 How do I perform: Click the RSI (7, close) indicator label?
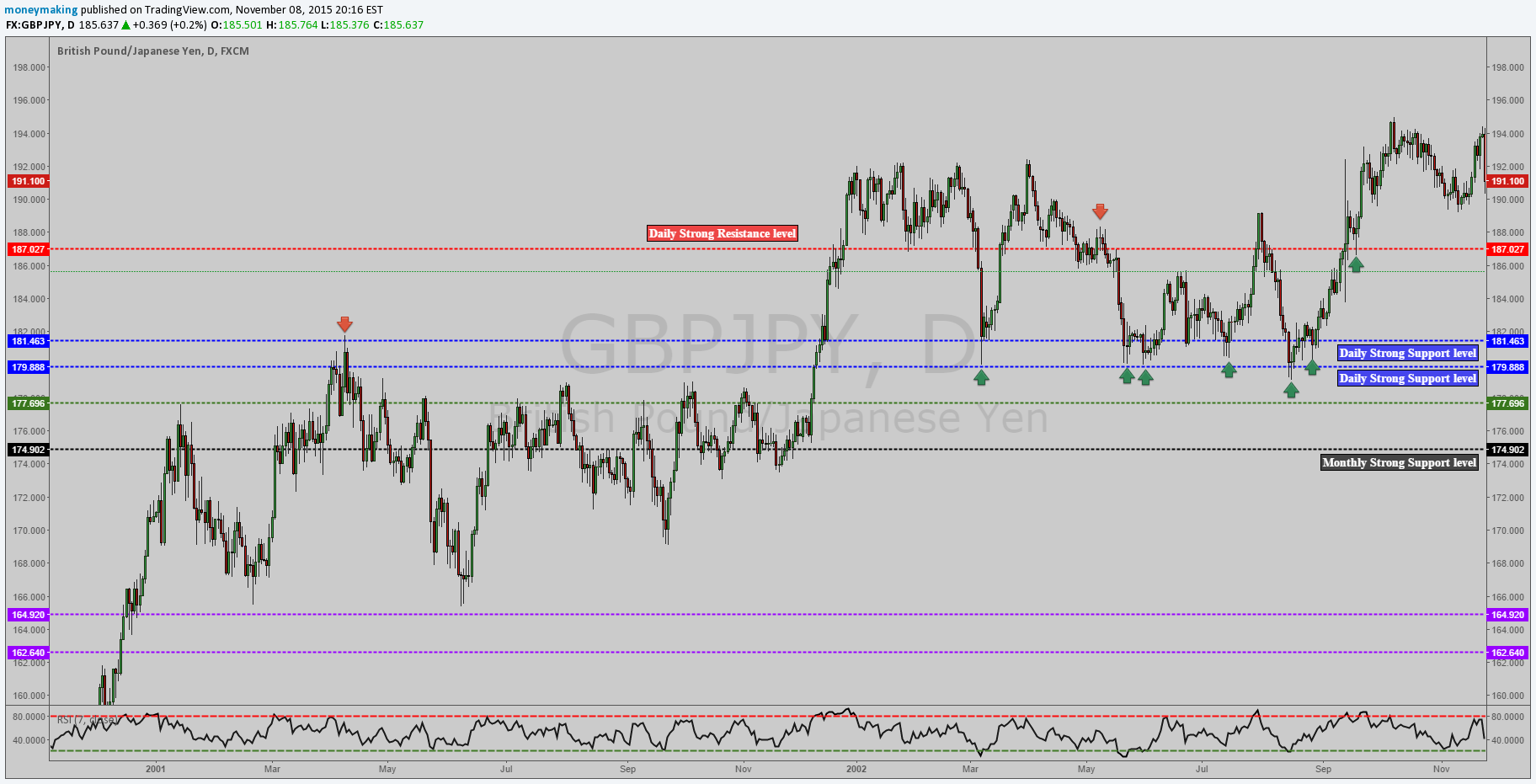coord(87,720)
